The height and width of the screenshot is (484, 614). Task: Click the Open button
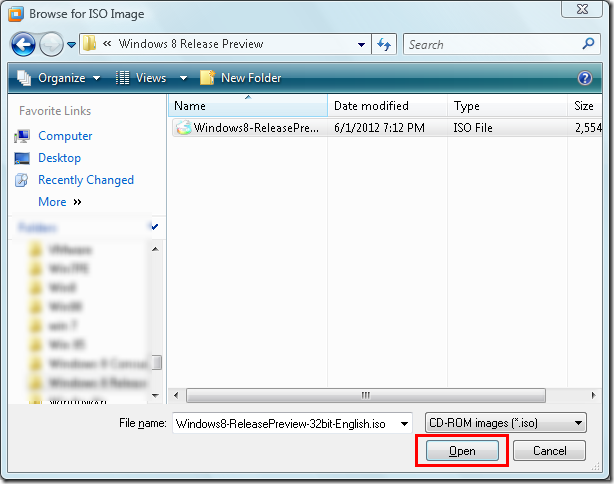[462, 451]
